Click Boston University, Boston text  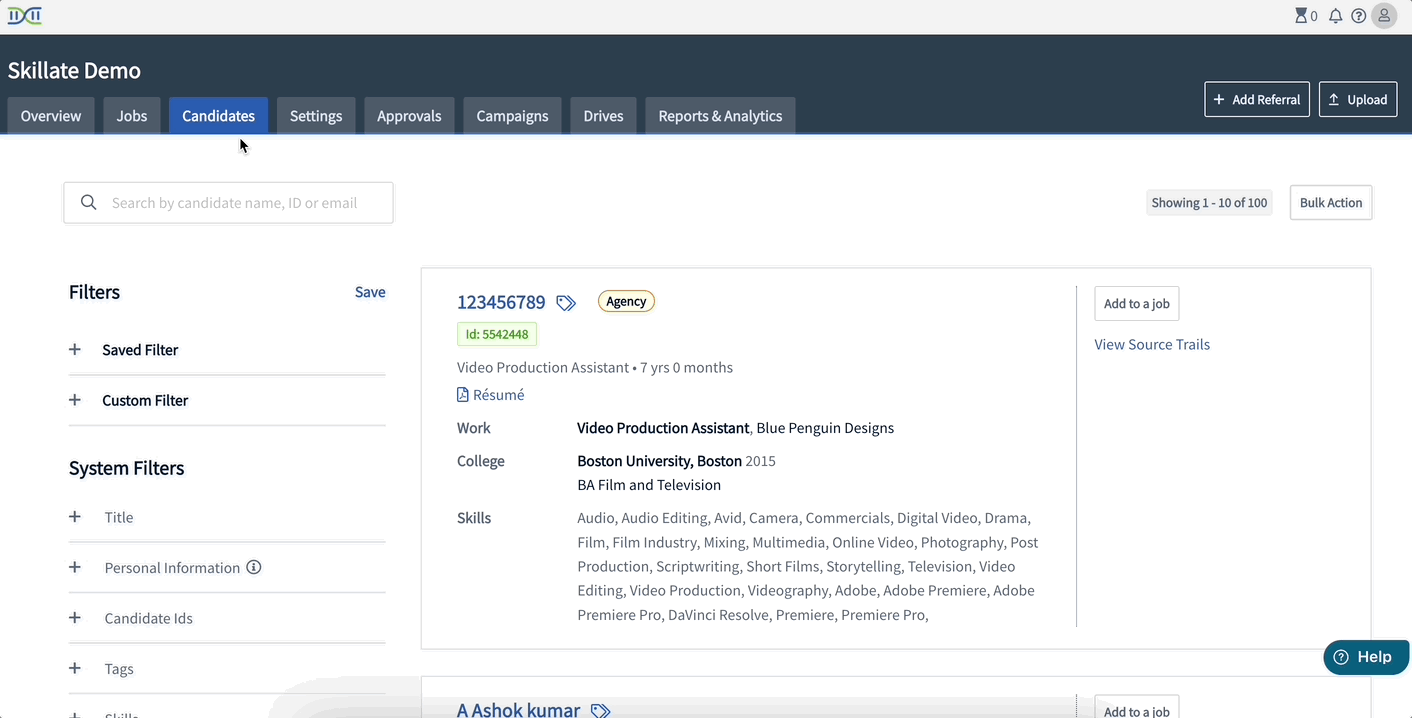(x=659, y=461)
